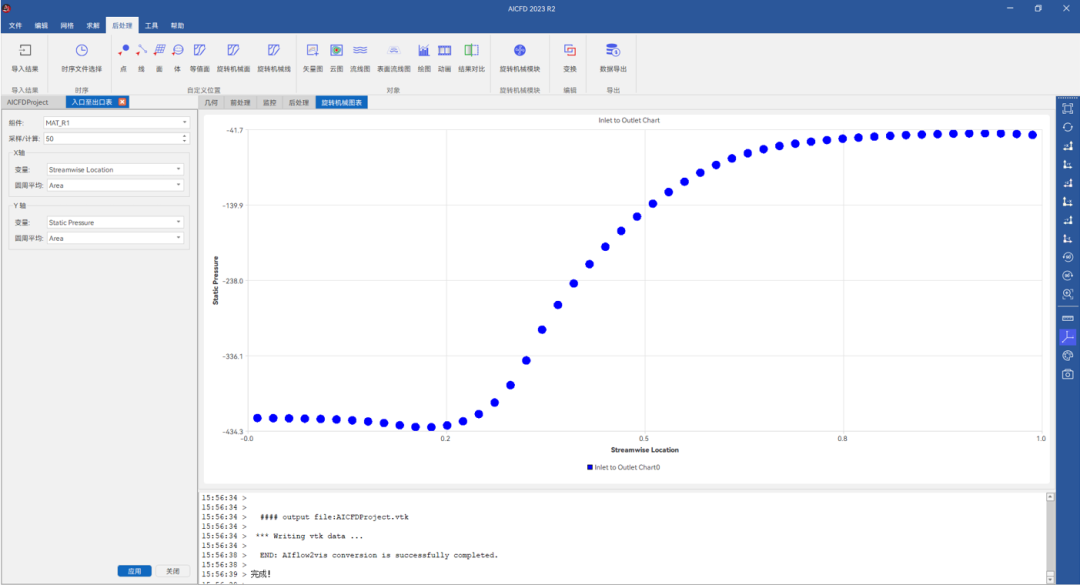Open the 工具 menu

pyautogui.click(x=152, y=25)
